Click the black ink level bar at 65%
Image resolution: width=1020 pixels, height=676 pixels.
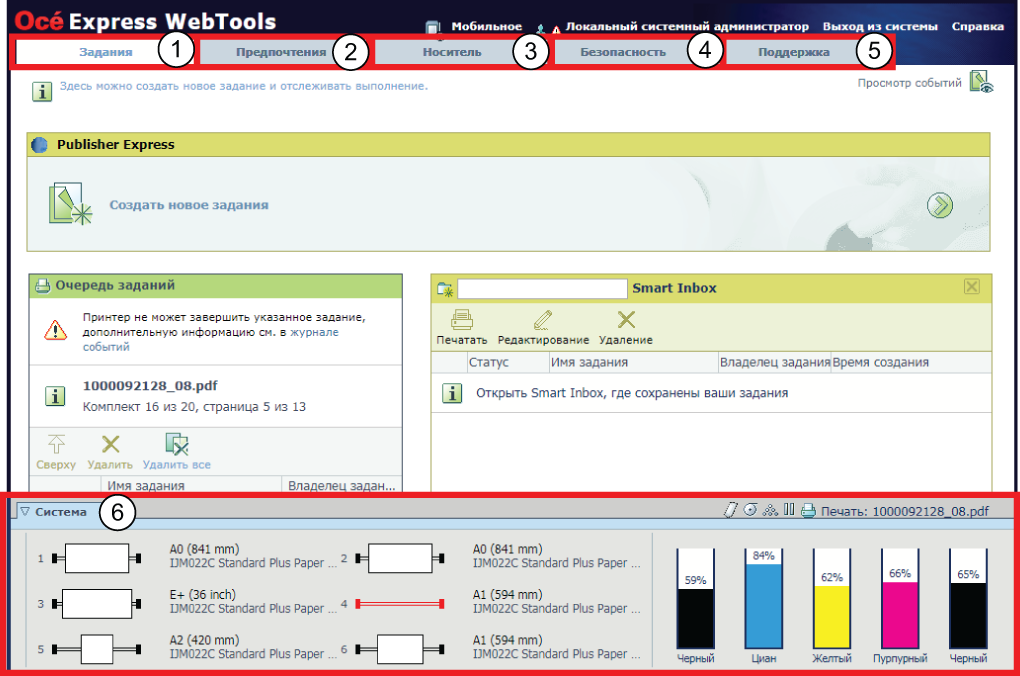coord(969,599)
